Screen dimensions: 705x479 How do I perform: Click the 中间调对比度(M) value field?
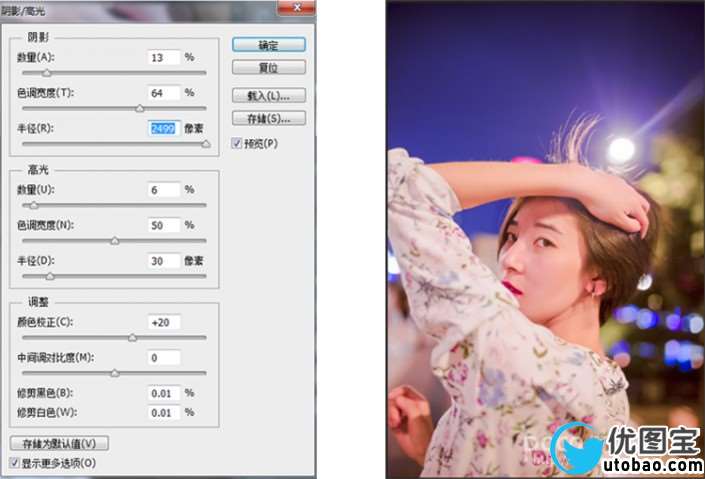click(164, 358)
